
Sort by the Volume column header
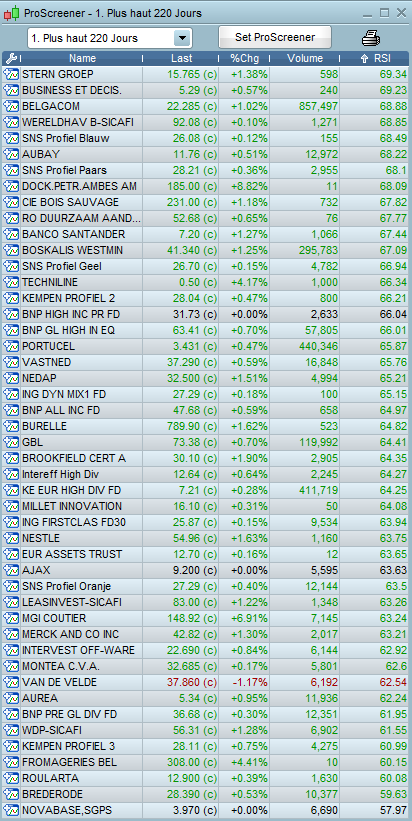(305, 59)
